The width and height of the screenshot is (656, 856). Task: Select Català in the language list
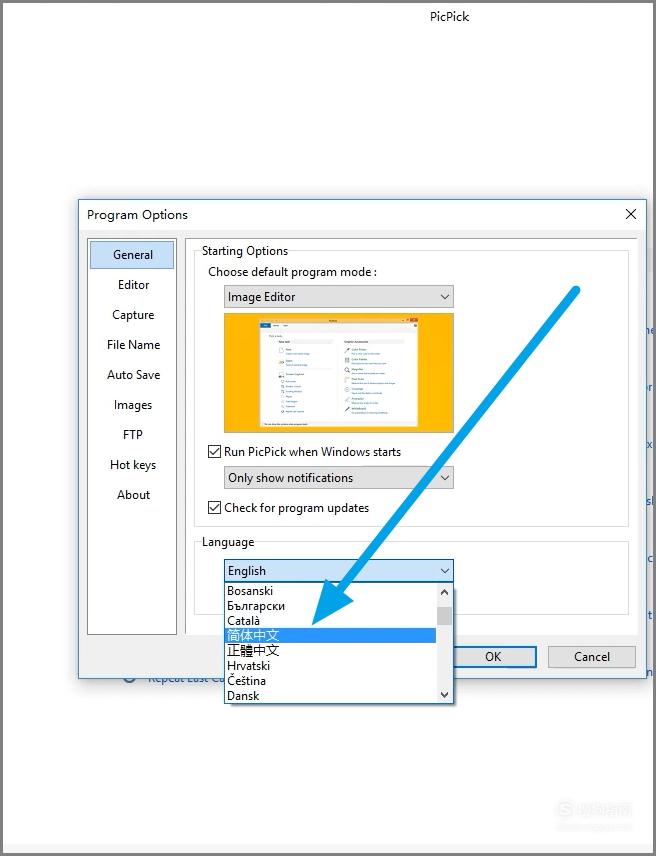(x=331, y=621)
